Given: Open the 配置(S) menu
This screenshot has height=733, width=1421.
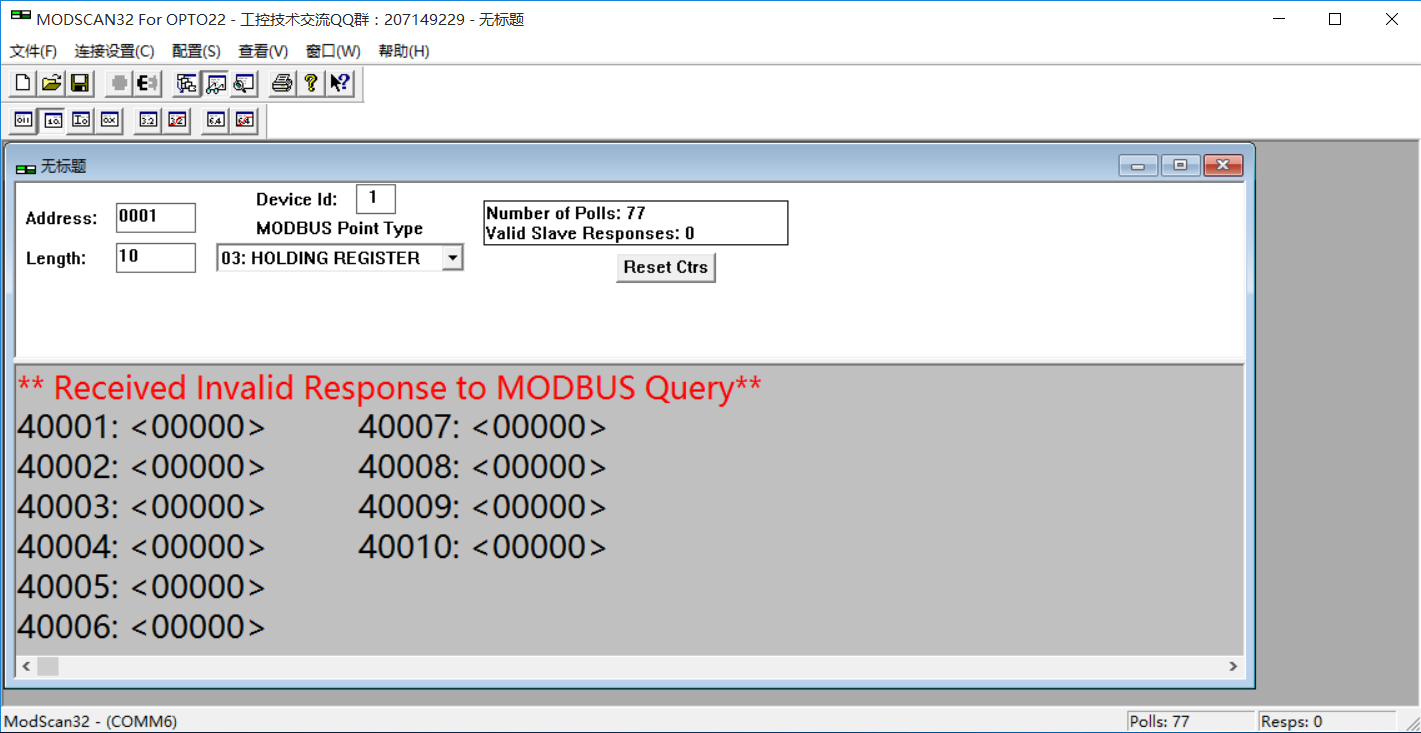Looking at the screenshot, I should pos(196,51).
